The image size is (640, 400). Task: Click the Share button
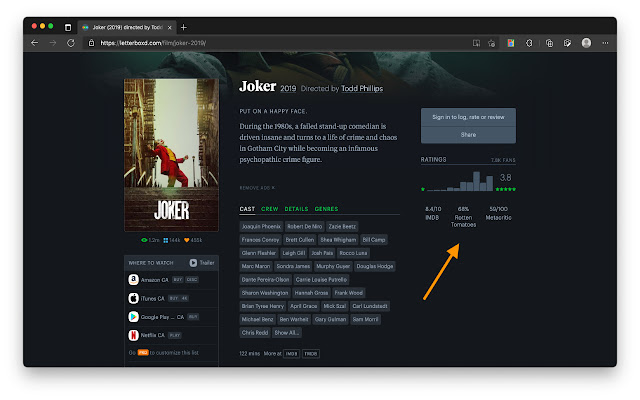(x=468, y=135)
